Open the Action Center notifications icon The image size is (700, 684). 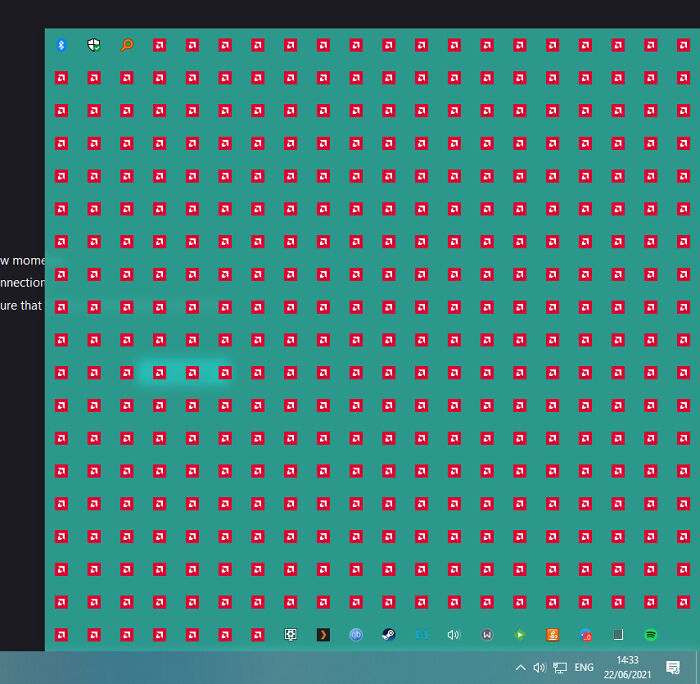(x=673, y=667)
